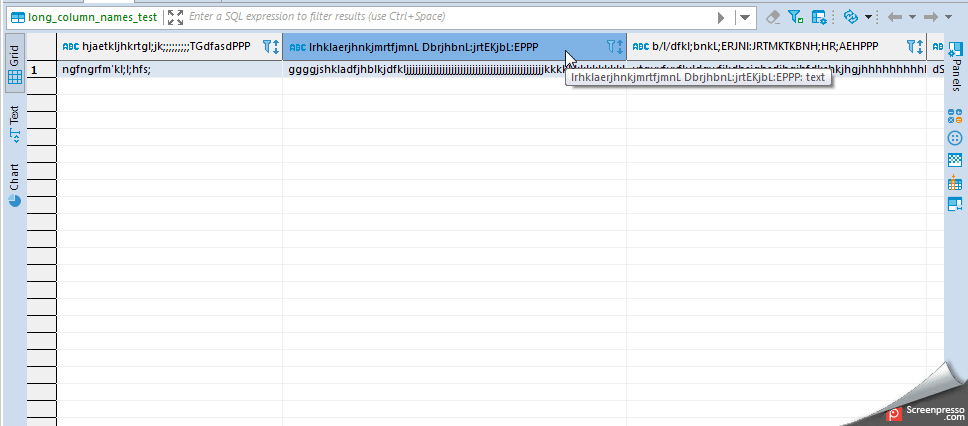Open the filter history dropdown
The width and height of the screenshot is (968, 426).
tap(745, 18)
